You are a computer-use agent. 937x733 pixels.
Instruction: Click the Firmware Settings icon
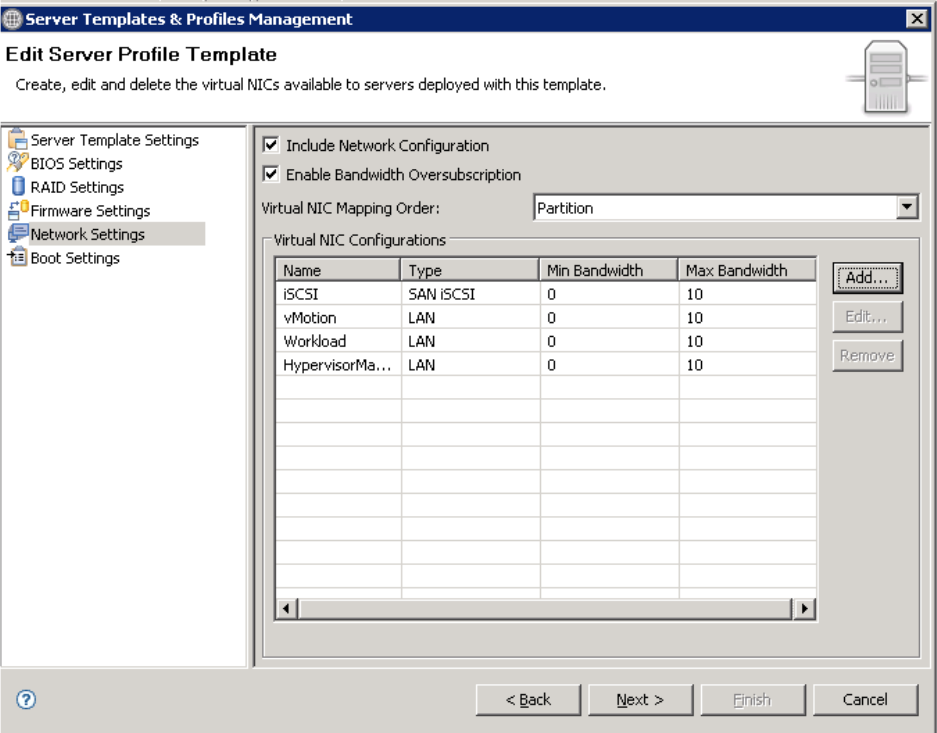click(x=19, y=211)
